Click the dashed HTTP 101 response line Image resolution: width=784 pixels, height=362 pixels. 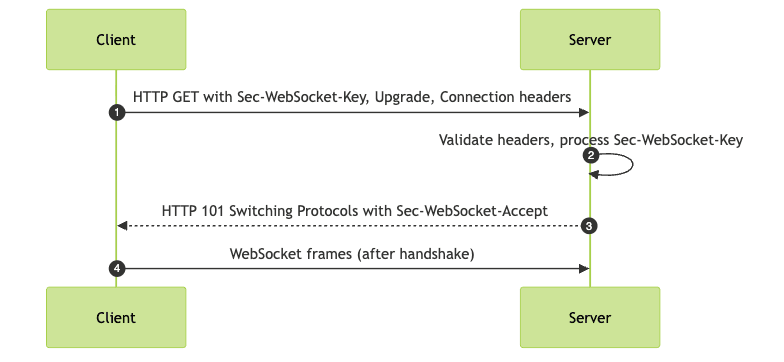[x=354, y=226]
